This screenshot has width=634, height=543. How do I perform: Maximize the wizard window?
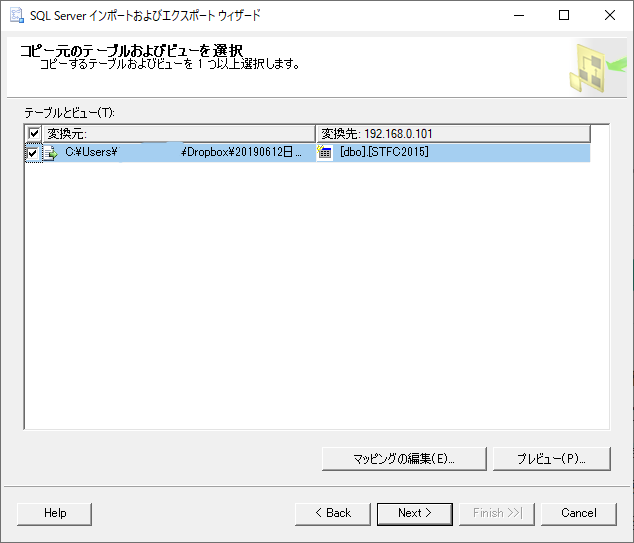tap(564, 16)
